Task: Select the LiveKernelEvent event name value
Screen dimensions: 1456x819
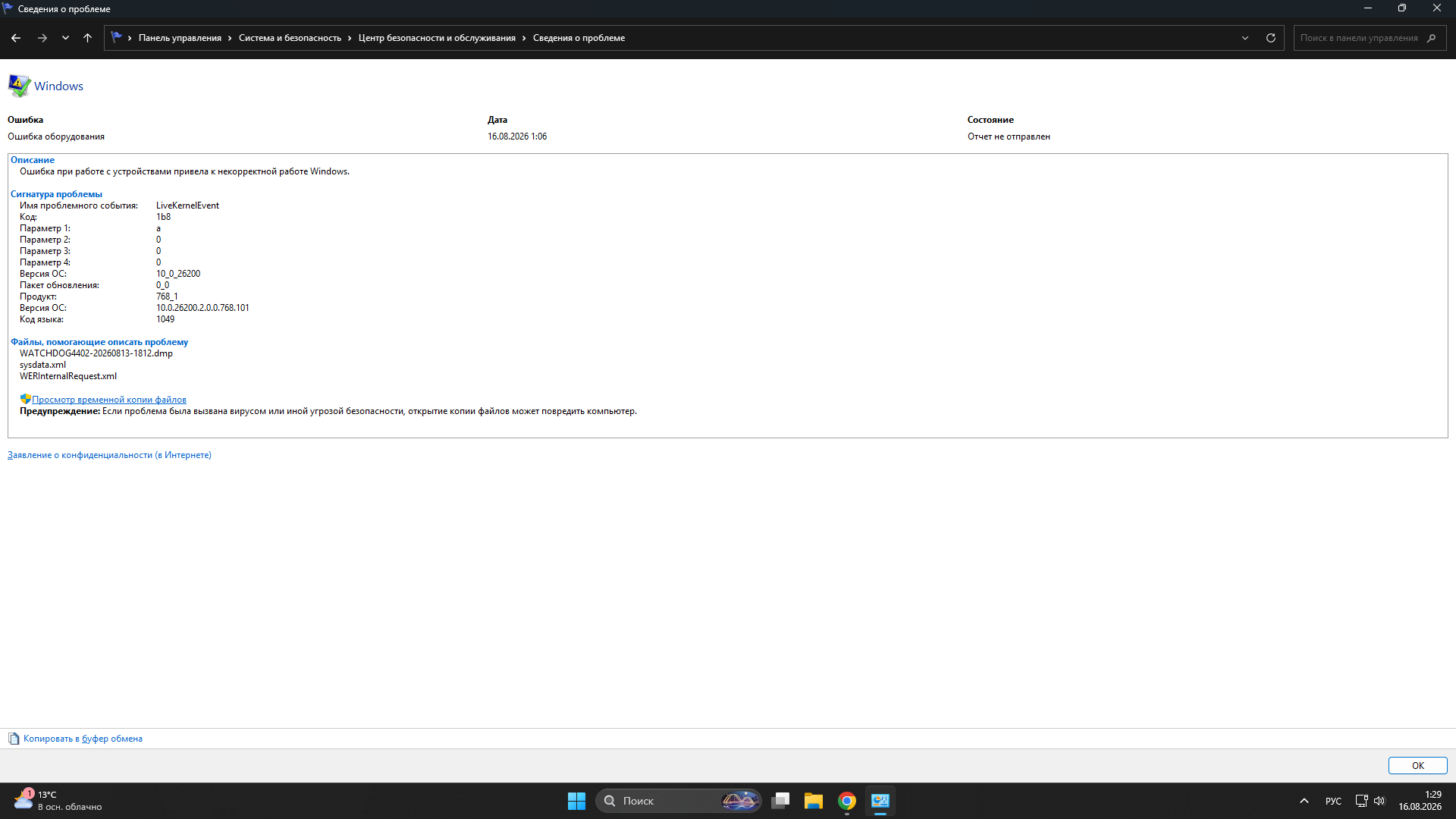Action: (187, 206)
